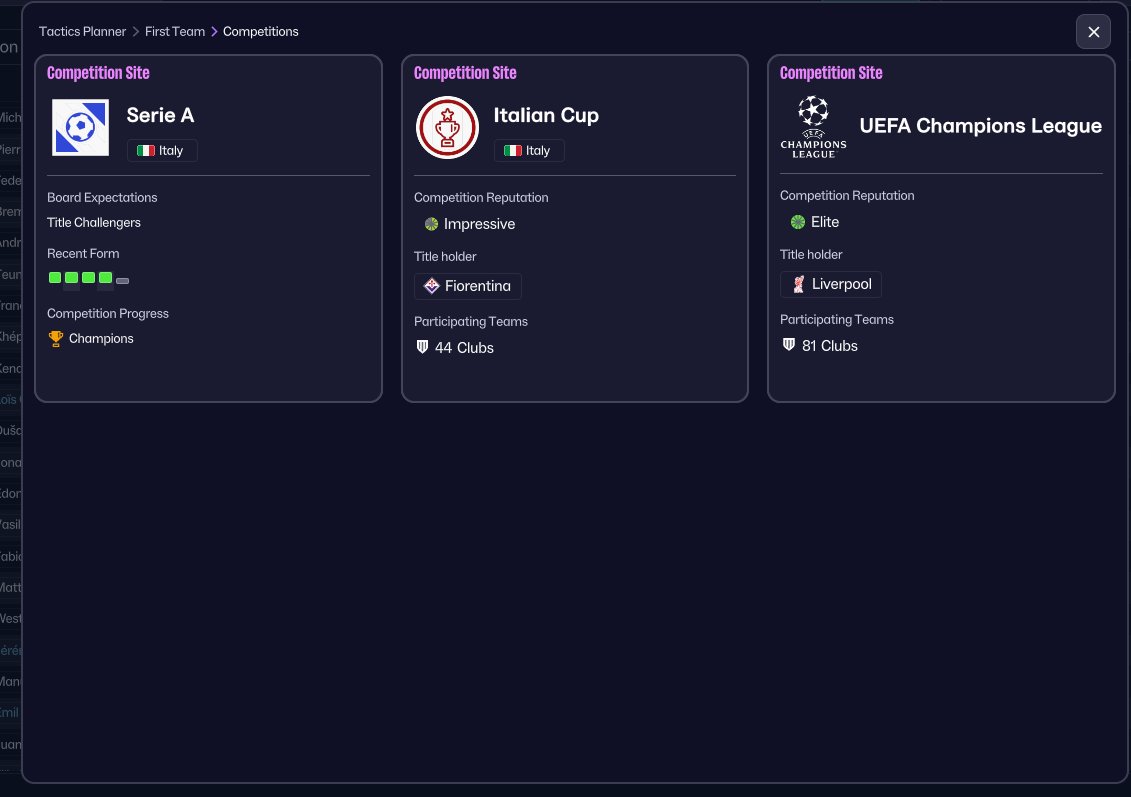Go to Tactics Planner in the breadcrumb
The image size is (1131, 797).
coord(82,32)
